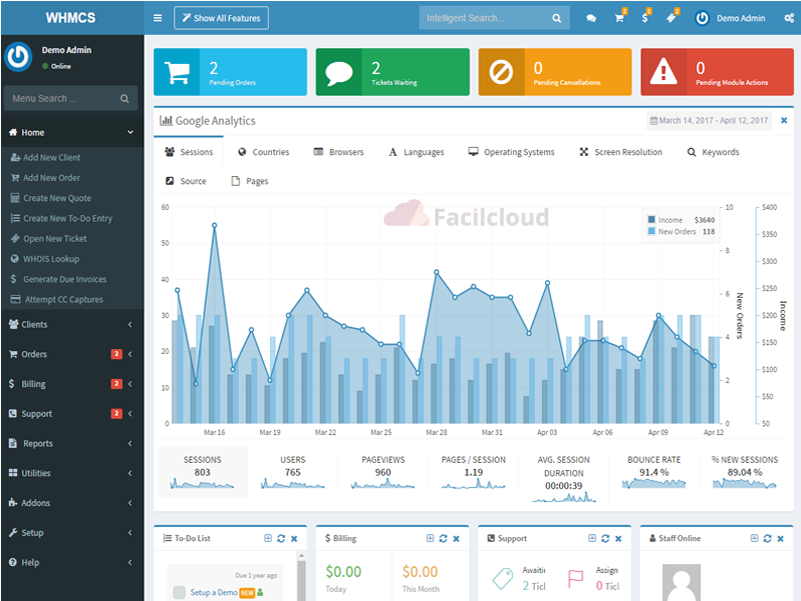This screenshot has height=601, width=801.
Task: Click the Pending Module Actions warning icon
Action: click(664, 72)
